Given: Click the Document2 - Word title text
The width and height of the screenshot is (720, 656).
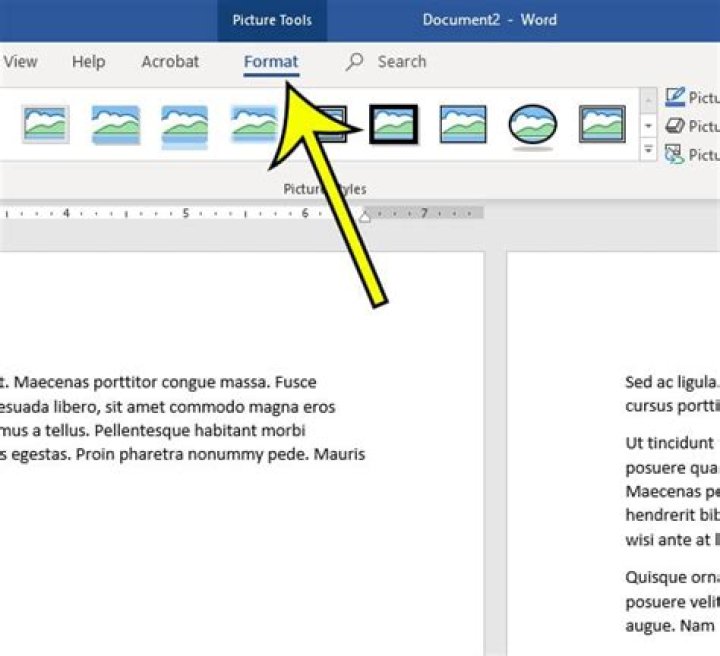Looking at the screenshot, I should click(489, 20).
